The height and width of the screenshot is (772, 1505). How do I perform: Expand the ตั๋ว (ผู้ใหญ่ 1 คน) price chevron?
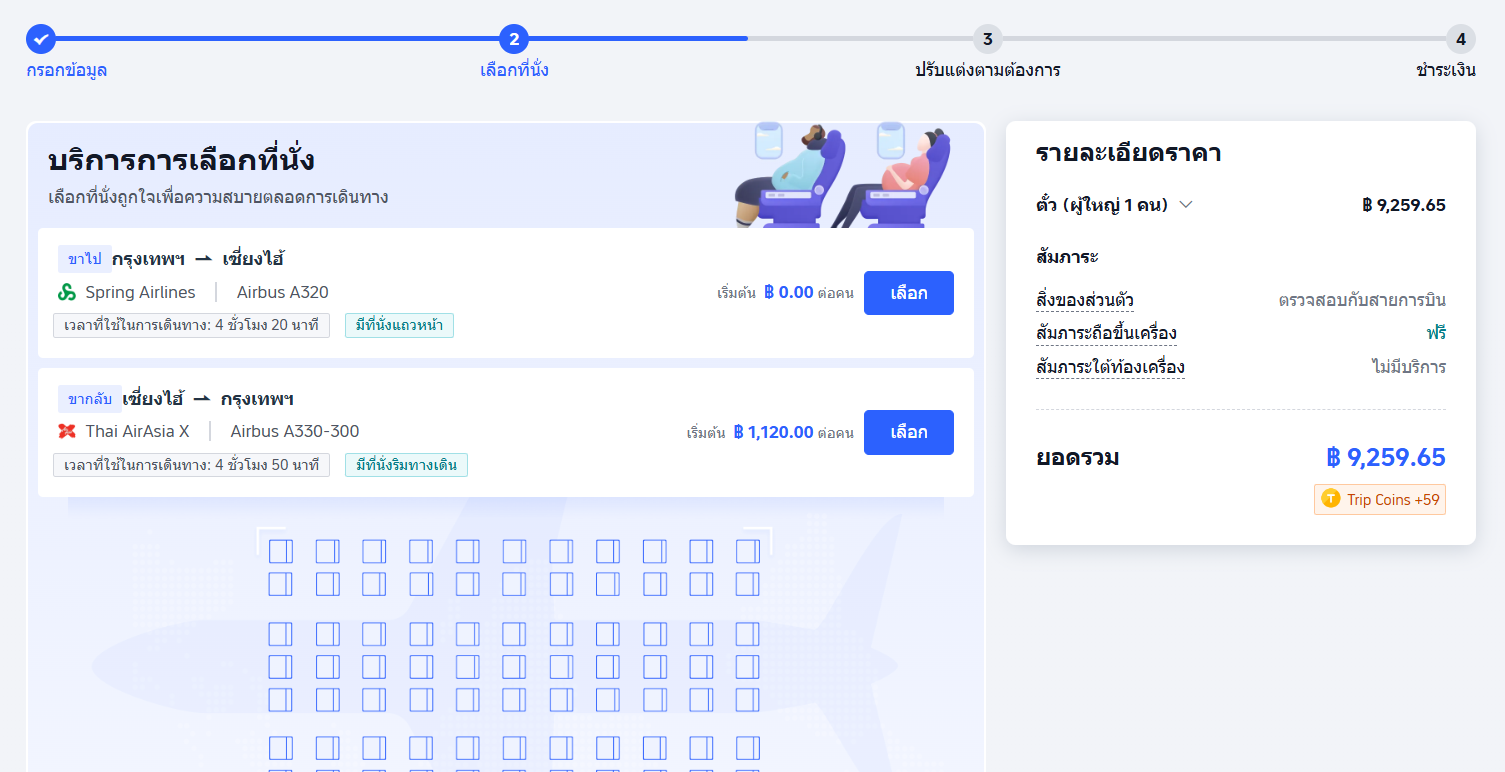[1186, 205]
